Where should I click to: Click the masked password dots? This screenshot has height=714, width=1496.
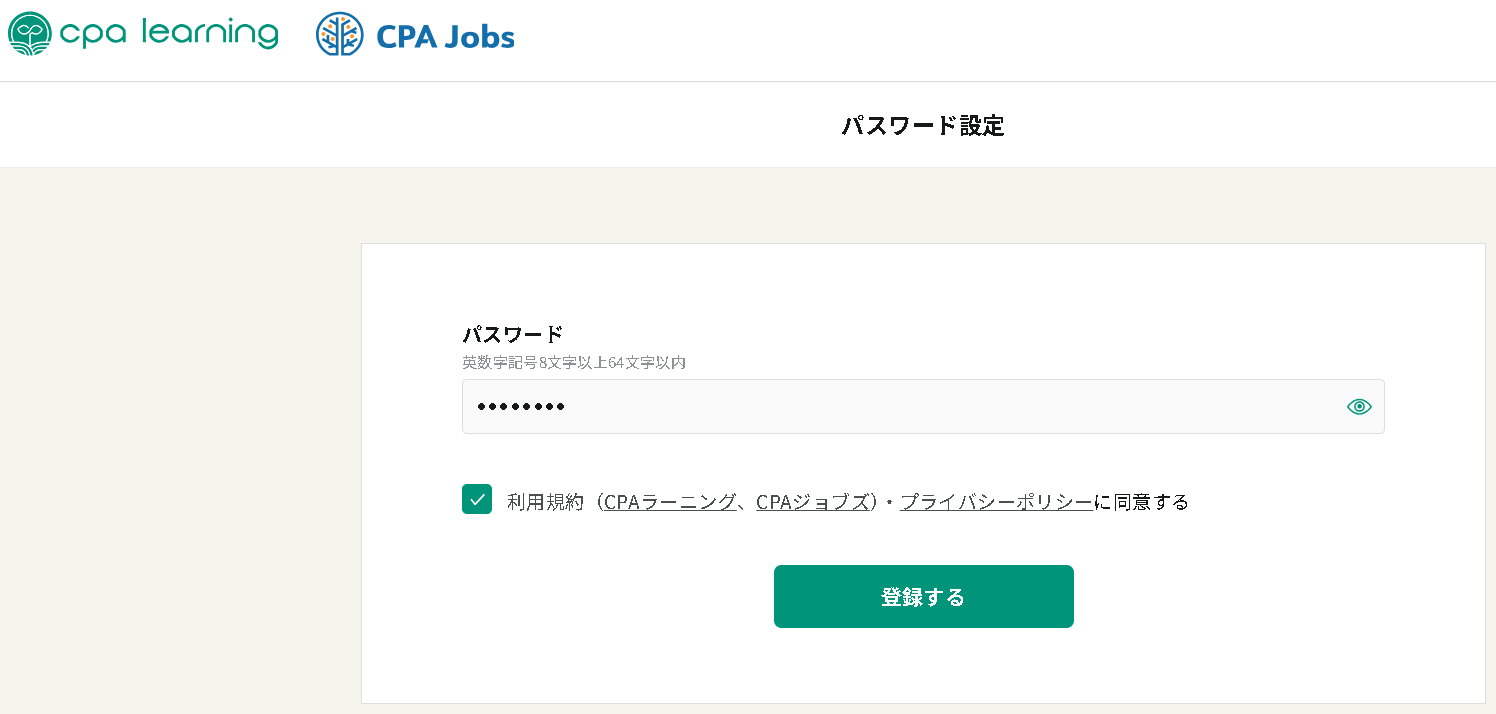[x=520, y=406]
